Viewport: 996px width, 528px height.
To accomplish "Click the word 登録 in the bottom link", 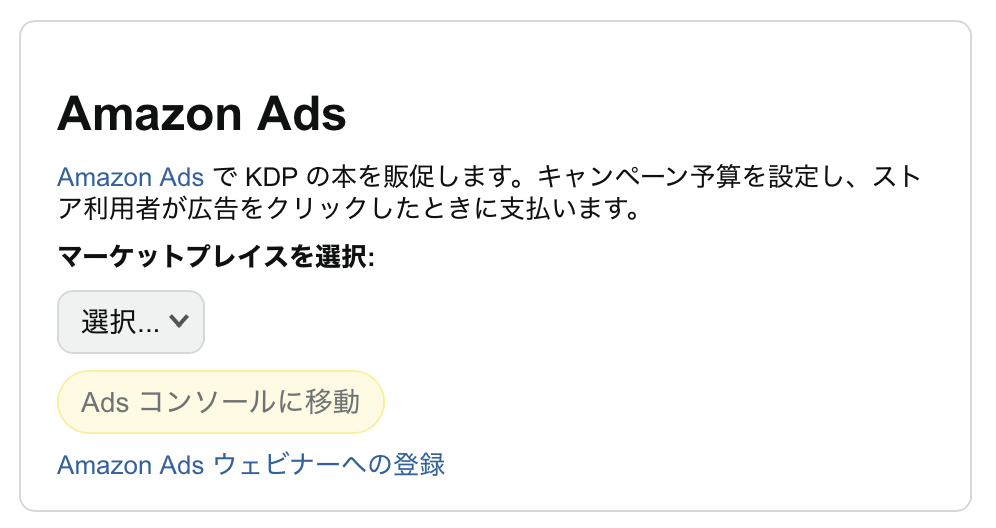I will click(420, 465).
